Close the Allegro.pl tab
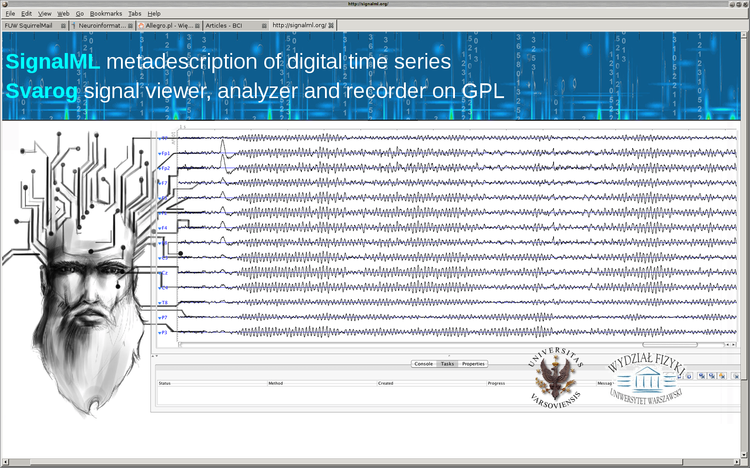Image resolution: width=750 pixels, height=468 pixels. (197, 26)
